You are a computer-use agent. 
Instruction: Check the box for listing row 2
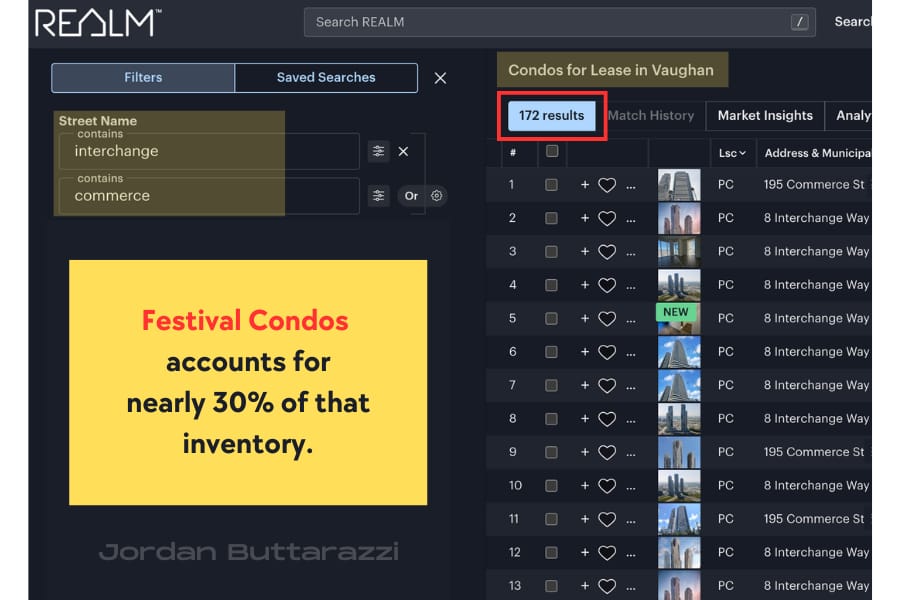551,218
